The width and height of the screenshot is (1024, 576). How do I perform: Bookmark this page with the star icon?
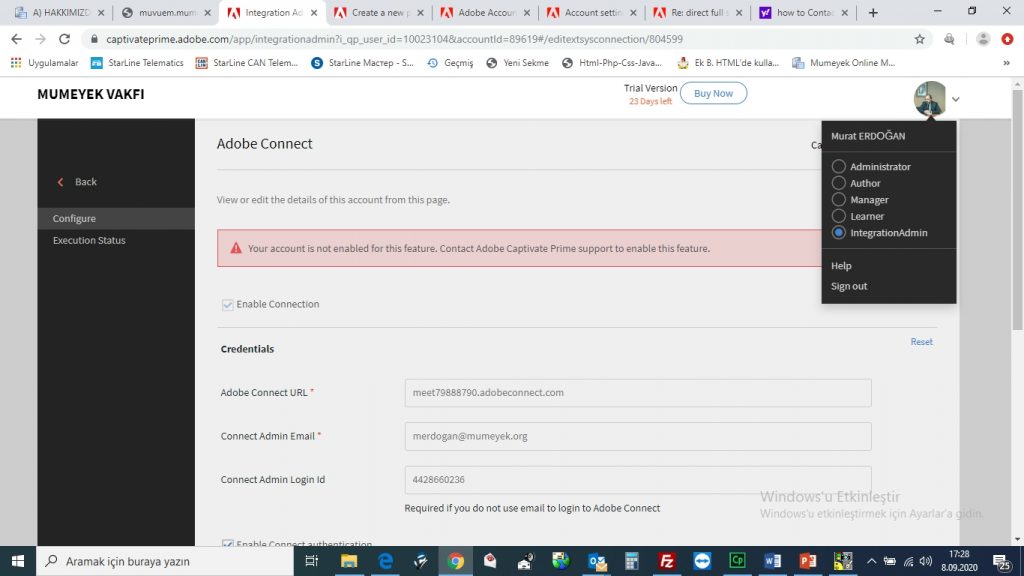click(918, 40)
